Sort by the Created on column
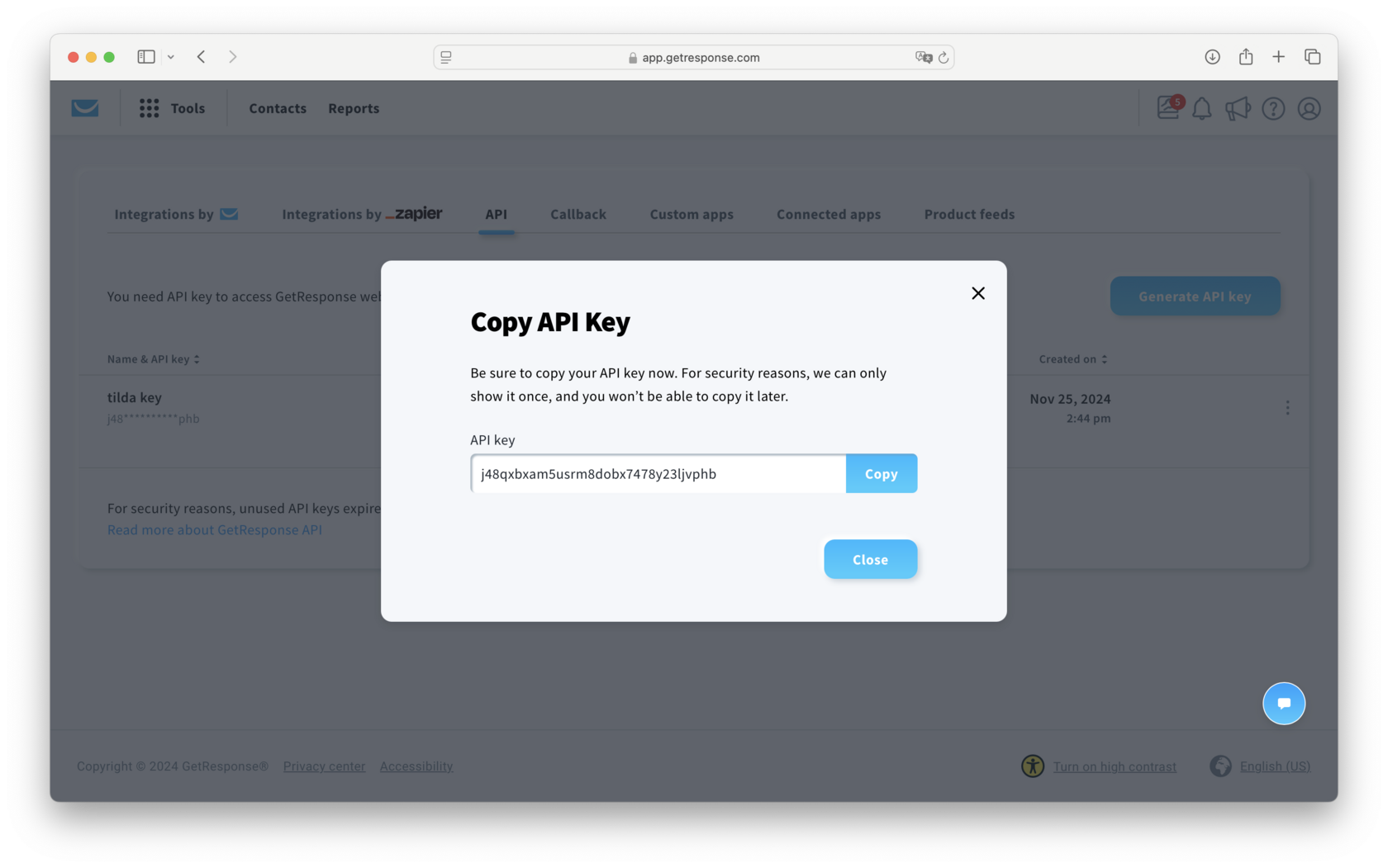Screen dimensions: 1388x868 tap(1105, 359)
